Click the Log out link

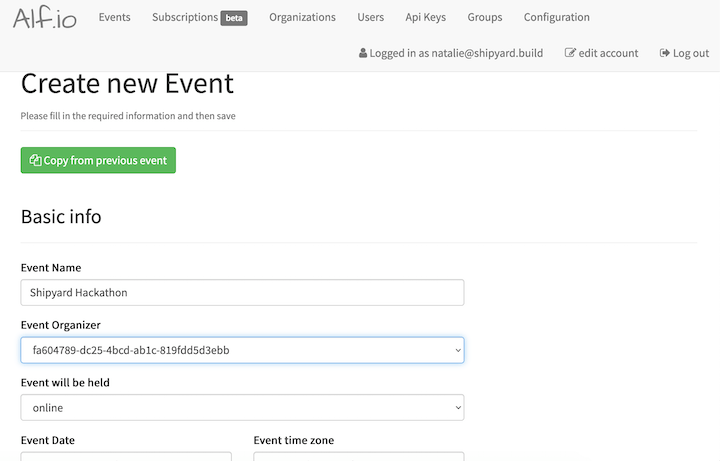pyautogui.click(x=685, y=53)
